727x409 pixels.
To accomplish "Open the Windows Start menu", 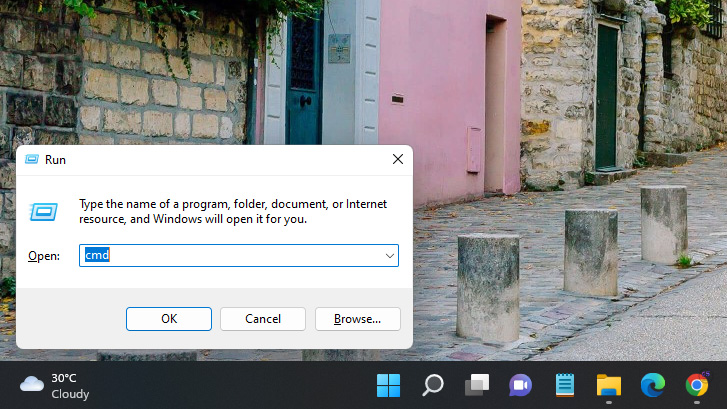I will 388,385.
